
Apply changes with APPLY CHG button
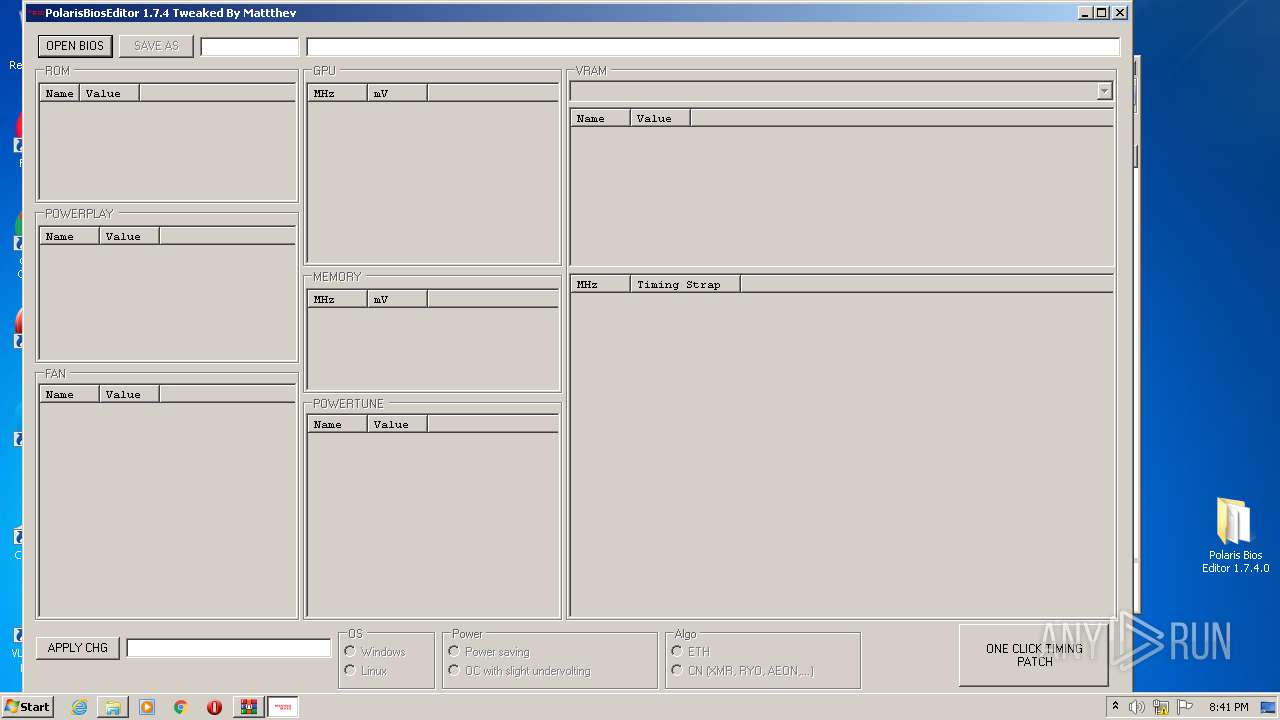pos(78,648)
